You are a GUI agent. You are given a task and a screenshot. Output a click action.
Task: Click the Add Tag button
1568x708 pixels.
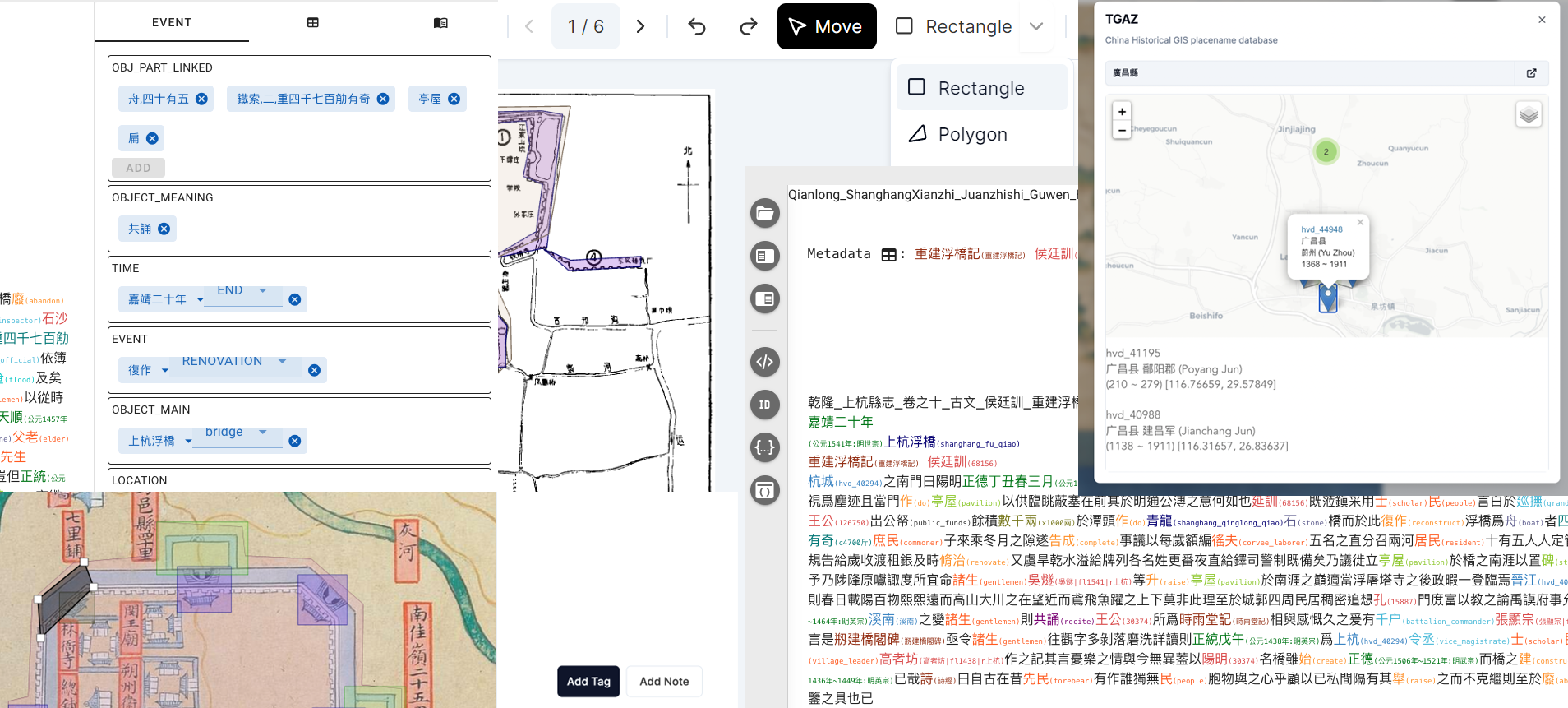(588, 681)
